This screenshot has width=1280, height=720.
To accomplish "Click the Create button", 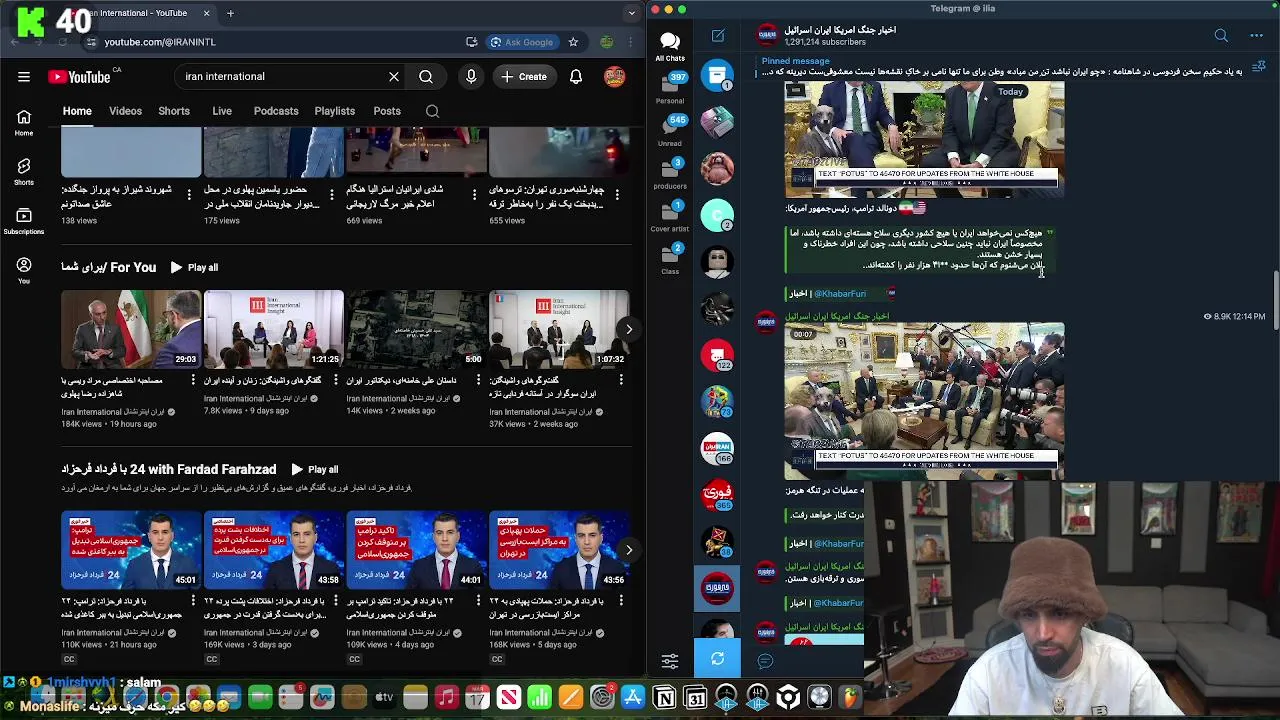I will tap(524, 76).
